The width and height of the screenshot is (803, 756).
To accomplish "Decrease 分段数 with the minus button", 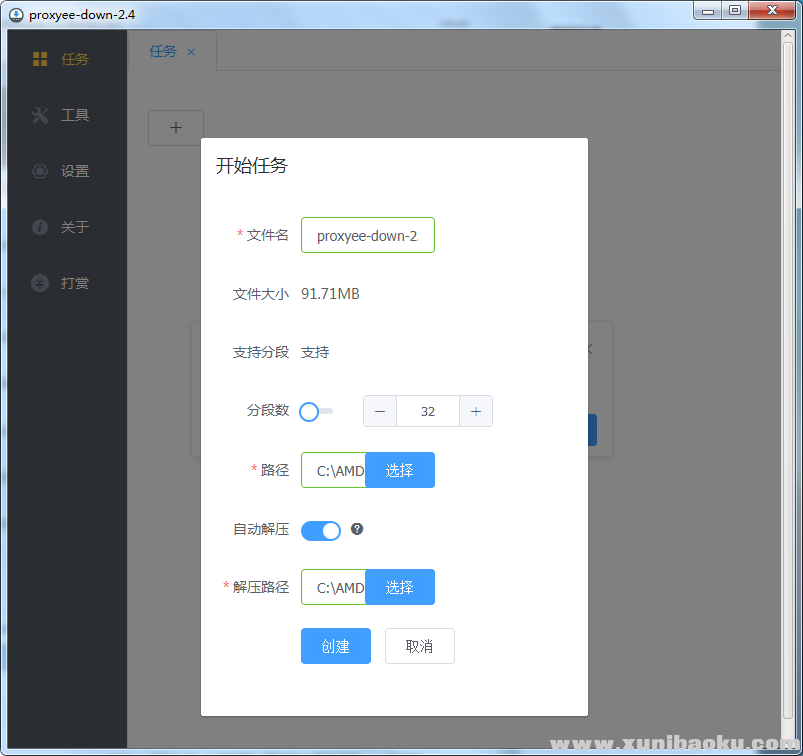I will 380,411.
